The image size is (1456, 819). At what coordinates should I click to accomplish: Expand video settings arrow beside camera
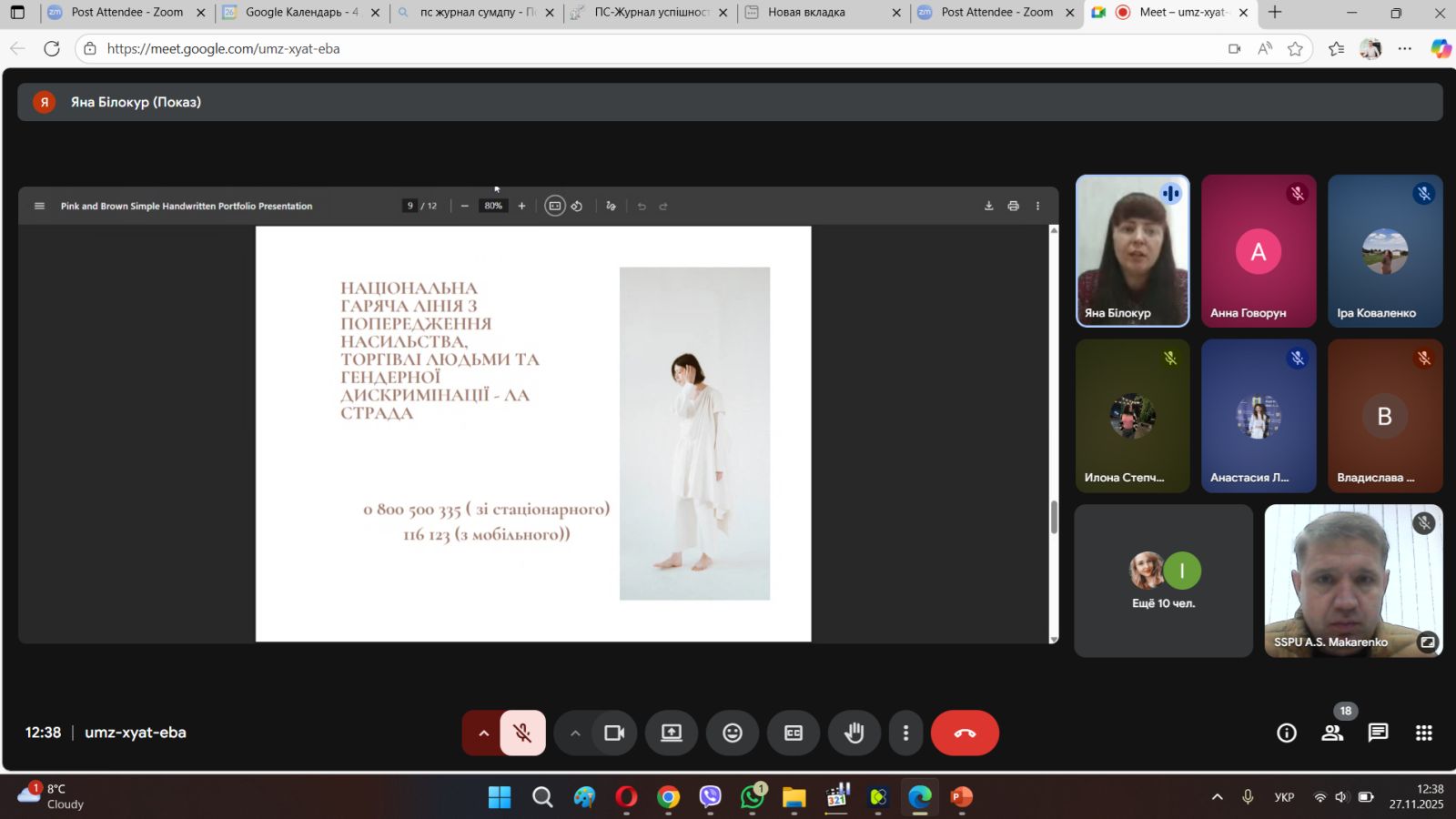[575, 733]
